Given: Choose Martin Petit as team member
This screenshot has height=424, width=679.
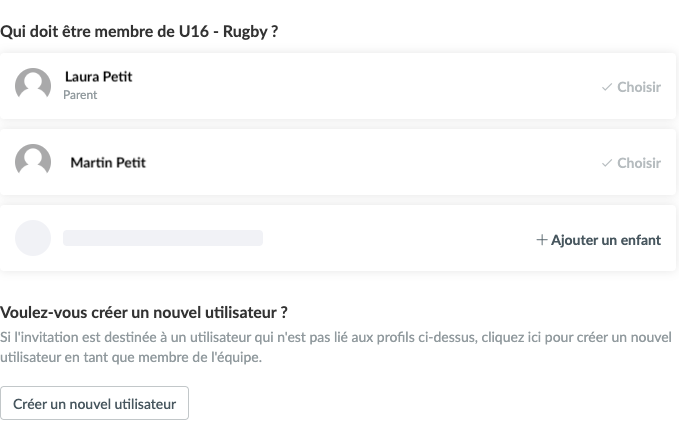Looking at the screenshot, I should pos(631,163).
